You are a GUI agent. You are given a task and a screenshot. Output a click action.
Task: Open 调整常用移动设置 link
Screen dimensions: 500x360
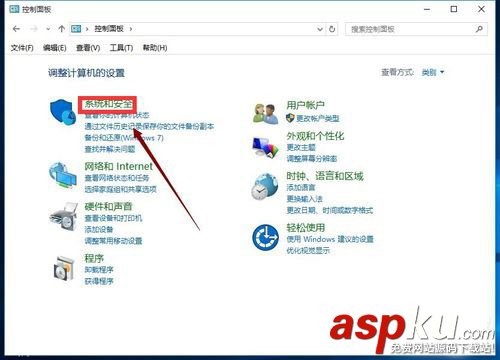(x=113, y=241)
